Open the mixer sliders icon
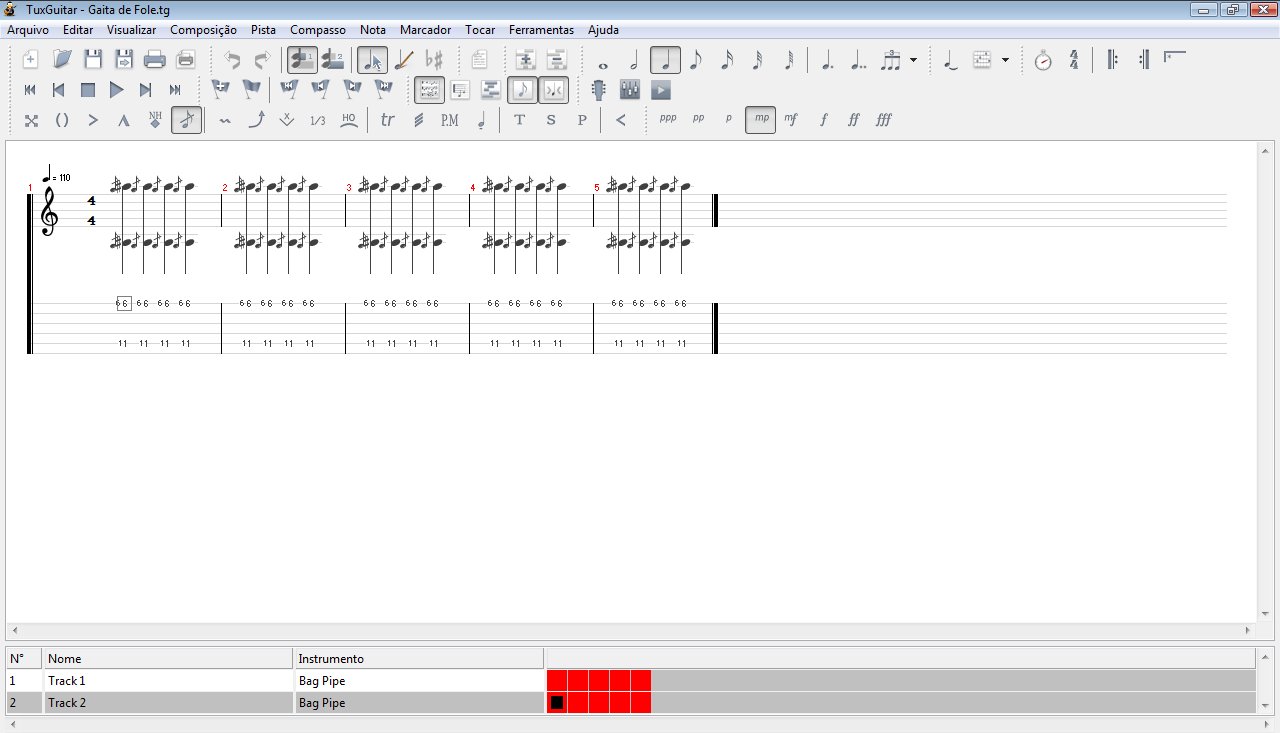This screenshot has height=733, width=1280. (630, 90)
